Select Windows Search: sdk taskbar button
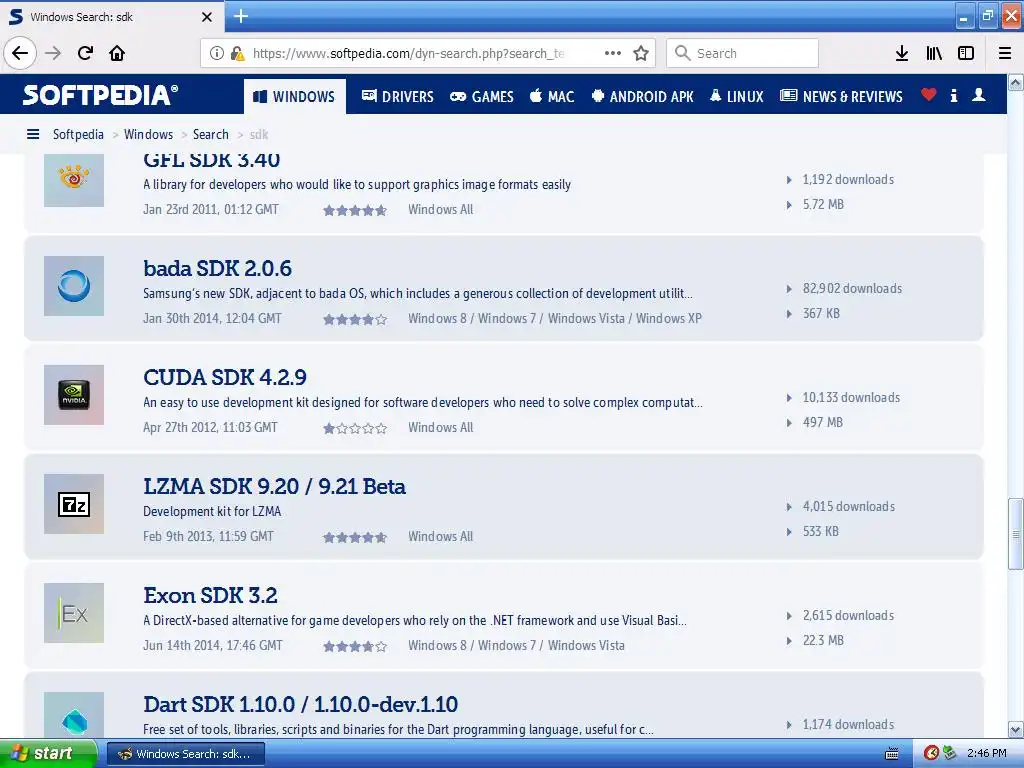 (x=185, y=754)
